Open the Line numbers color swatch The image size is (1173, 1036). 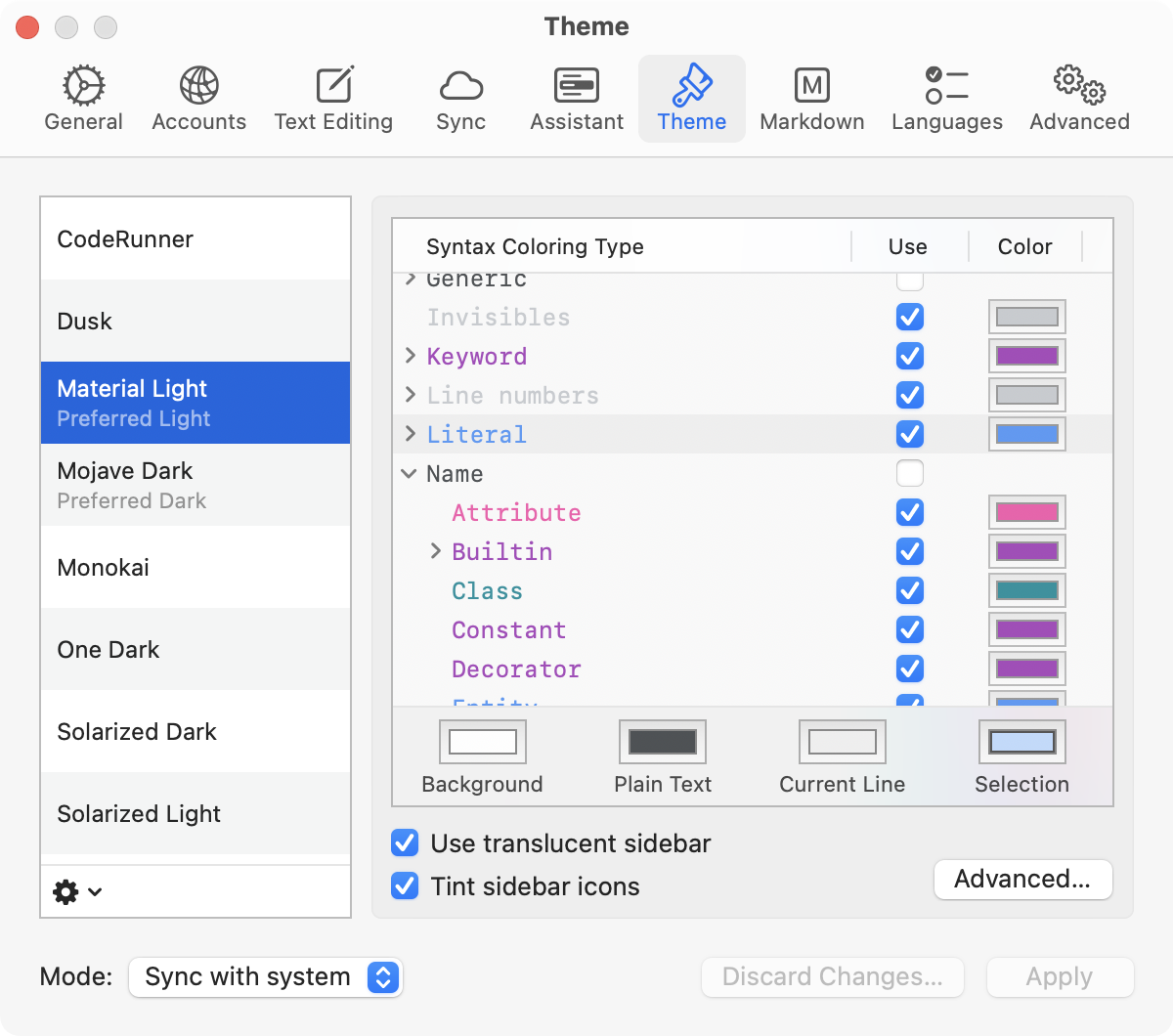pos(1027,395)
